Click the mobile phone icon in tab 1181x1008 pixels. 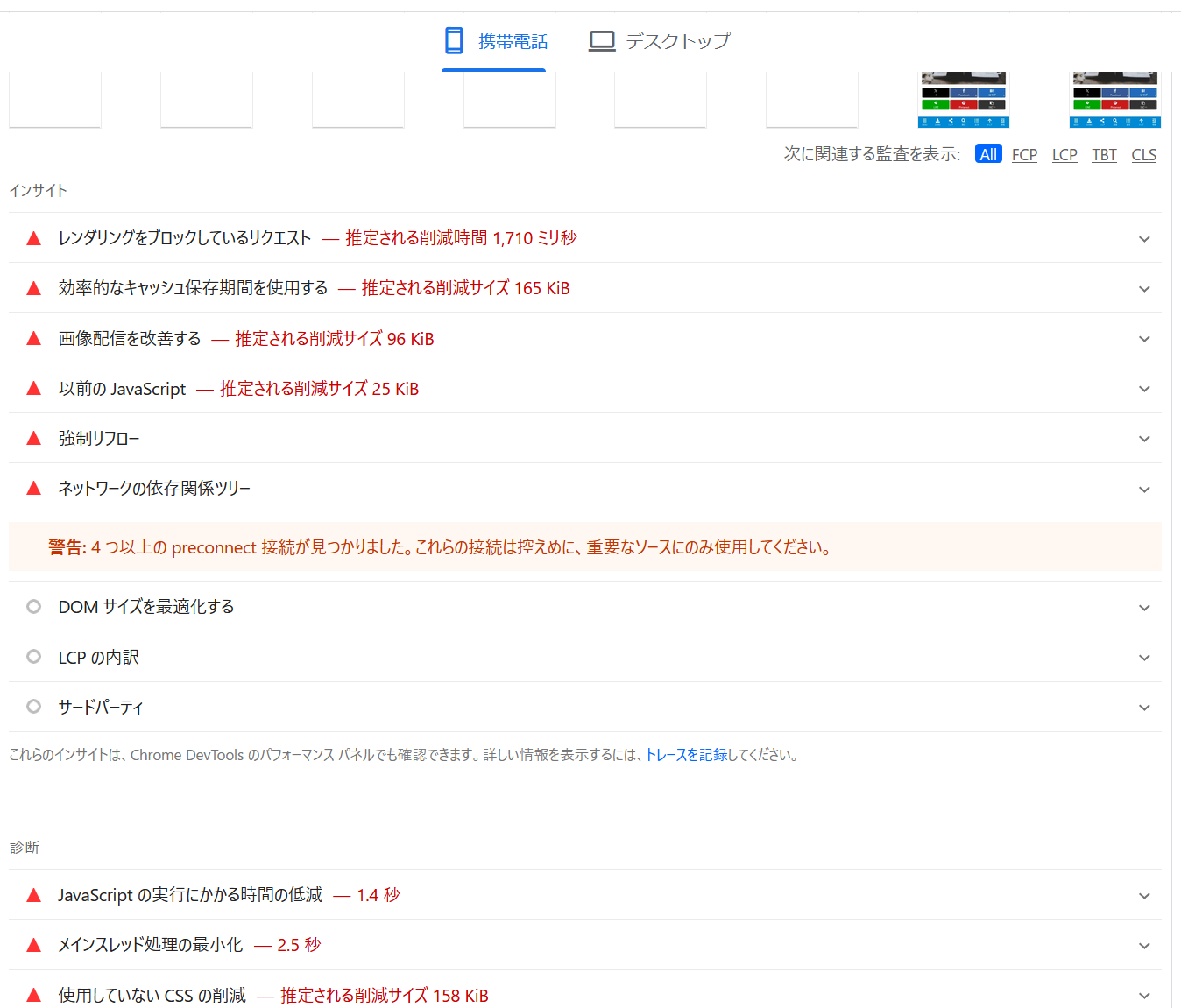[454, 41]
